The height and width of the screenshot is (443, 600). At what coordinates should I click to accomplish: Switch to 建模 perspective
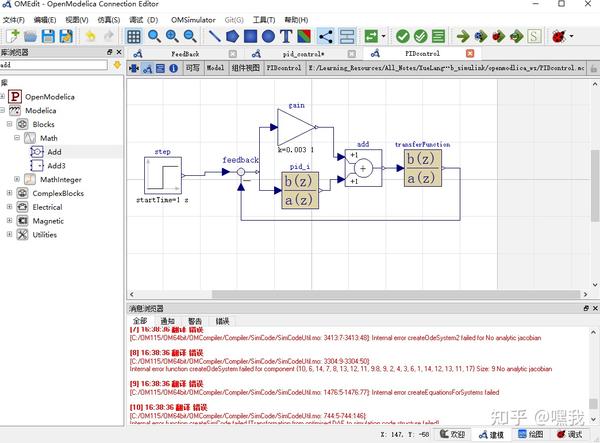pos(491,435)
